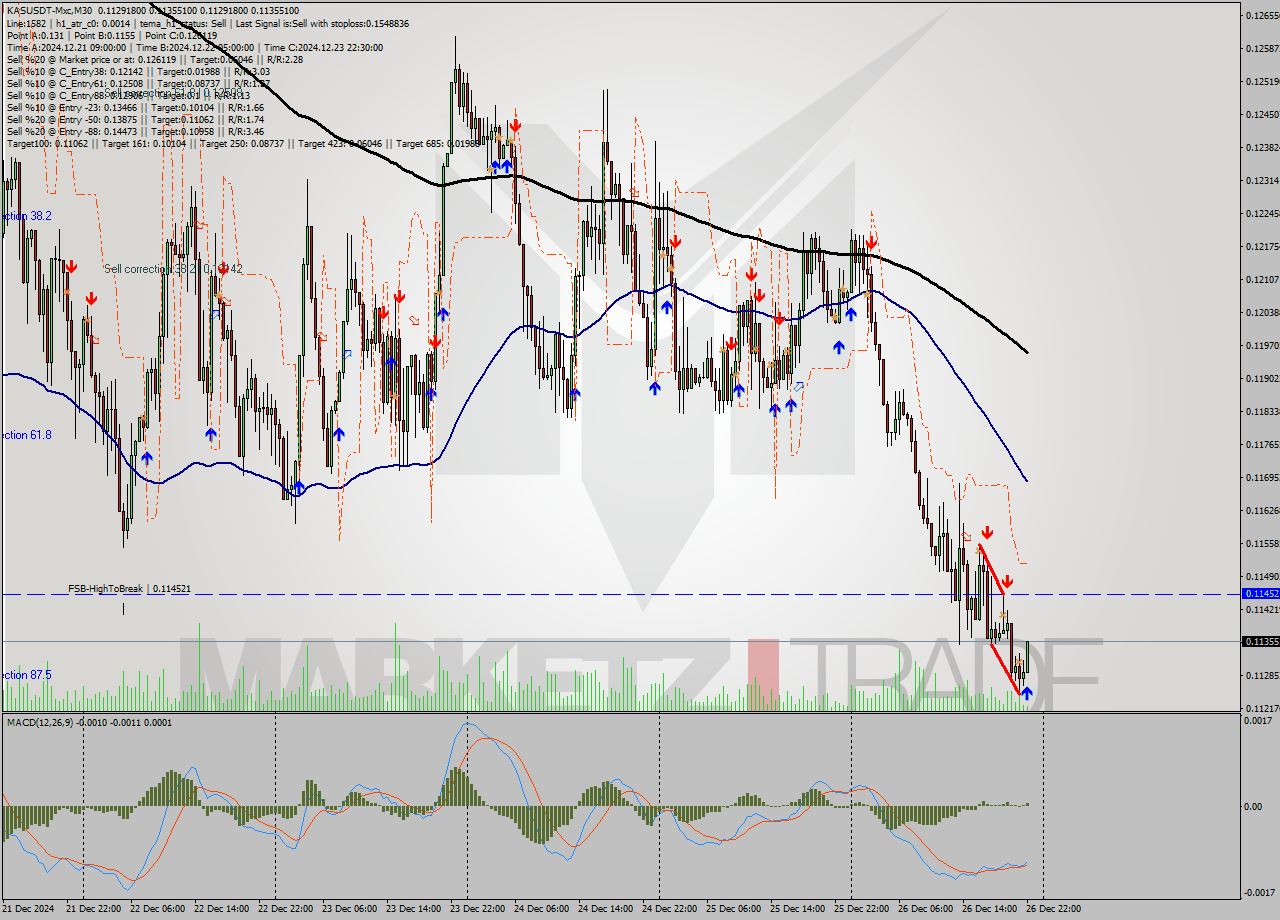The image size is (1280, 920).
Task: Click the '23 Dec 06:00' time label
Action: [x=349, y=908]
